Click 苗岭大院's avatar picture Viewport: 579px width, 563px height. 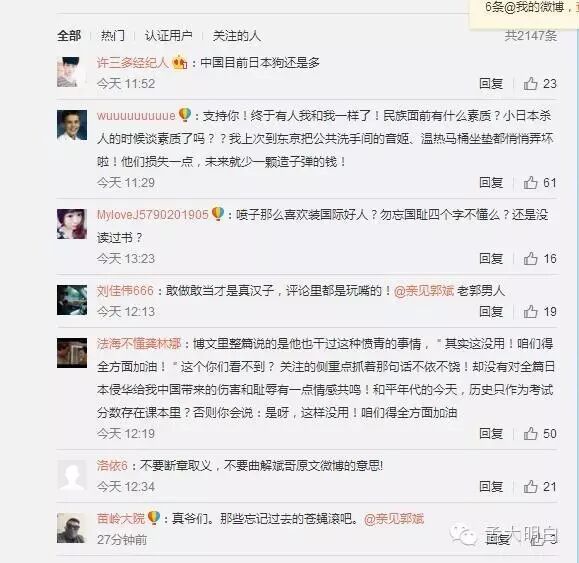[x=72, y=528]
